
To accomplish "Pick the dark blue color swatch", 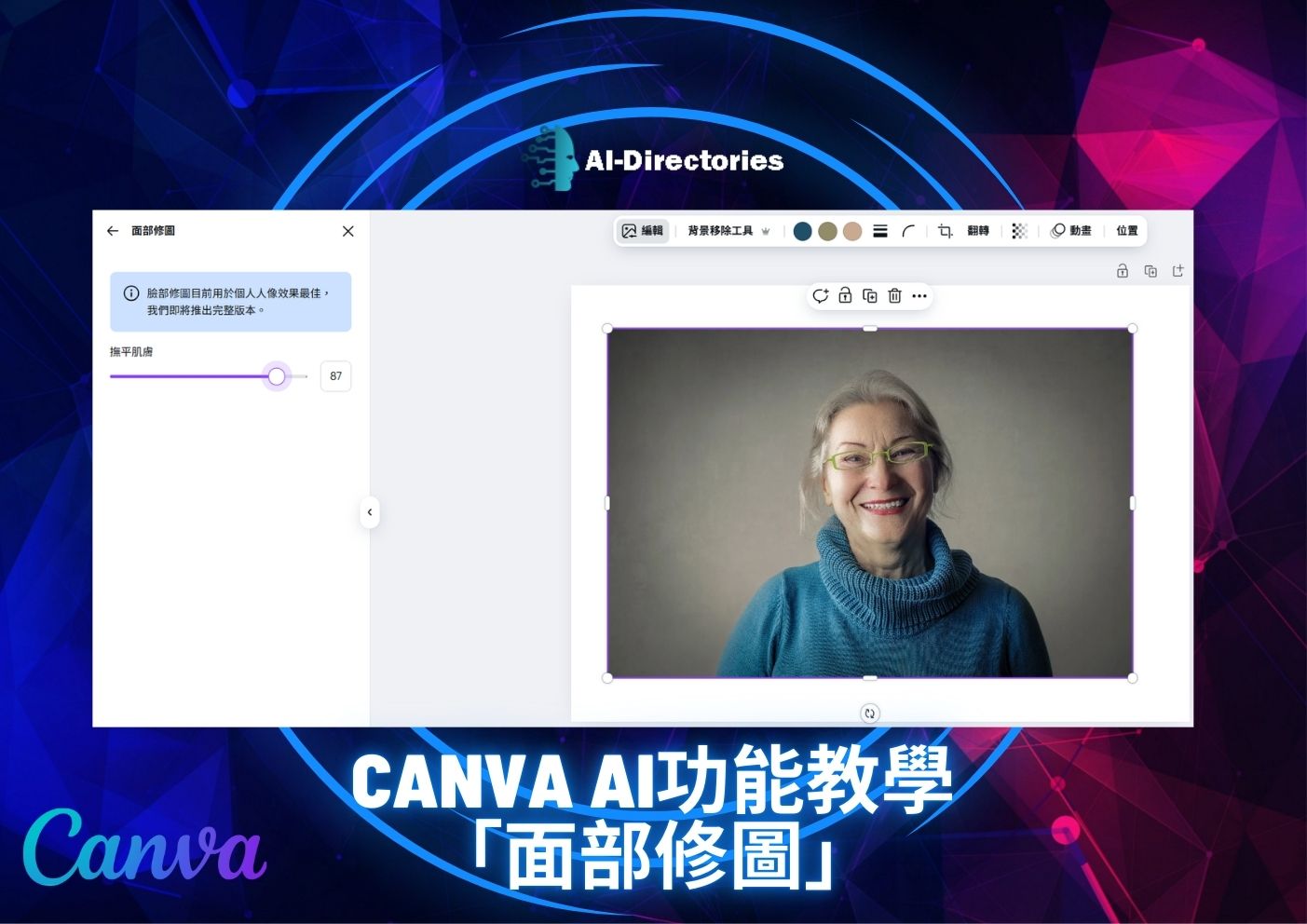I will (802, 231).
